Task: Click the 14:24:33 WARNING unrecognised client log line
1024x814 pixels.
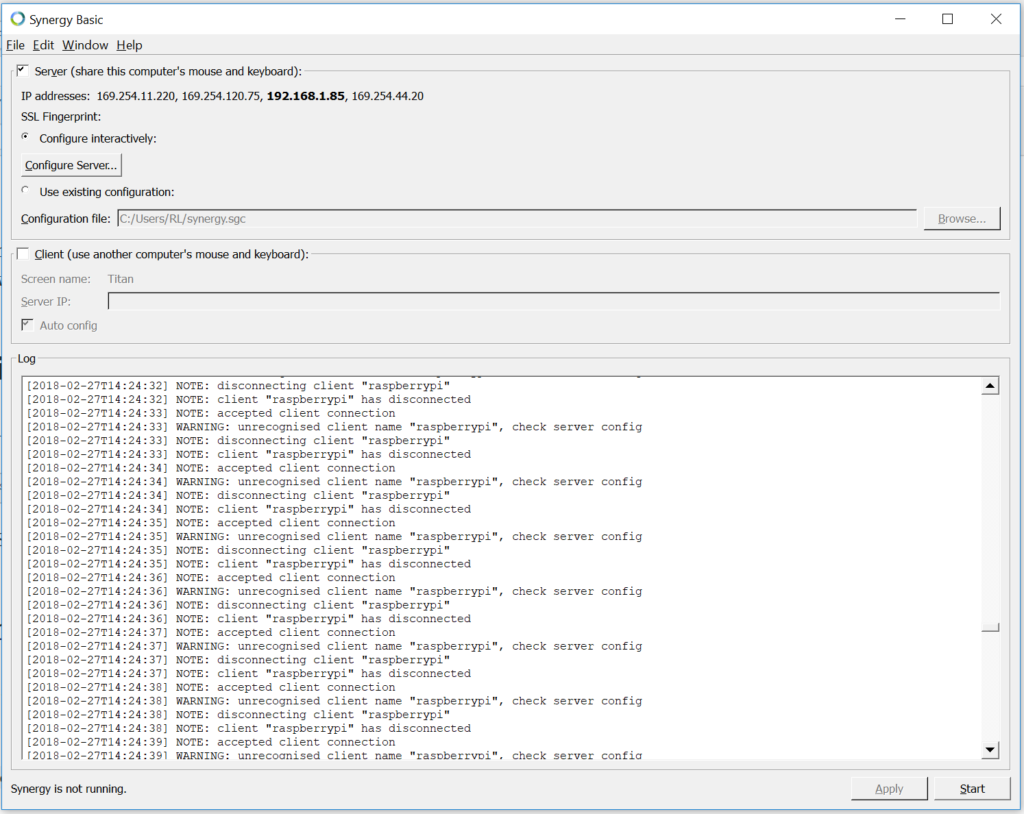Action: tap(334, 427)
